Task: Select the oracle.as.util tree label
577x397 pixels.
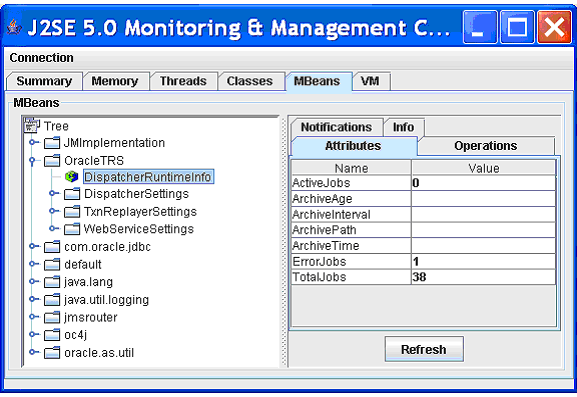Action: click(x=99, y=352)
